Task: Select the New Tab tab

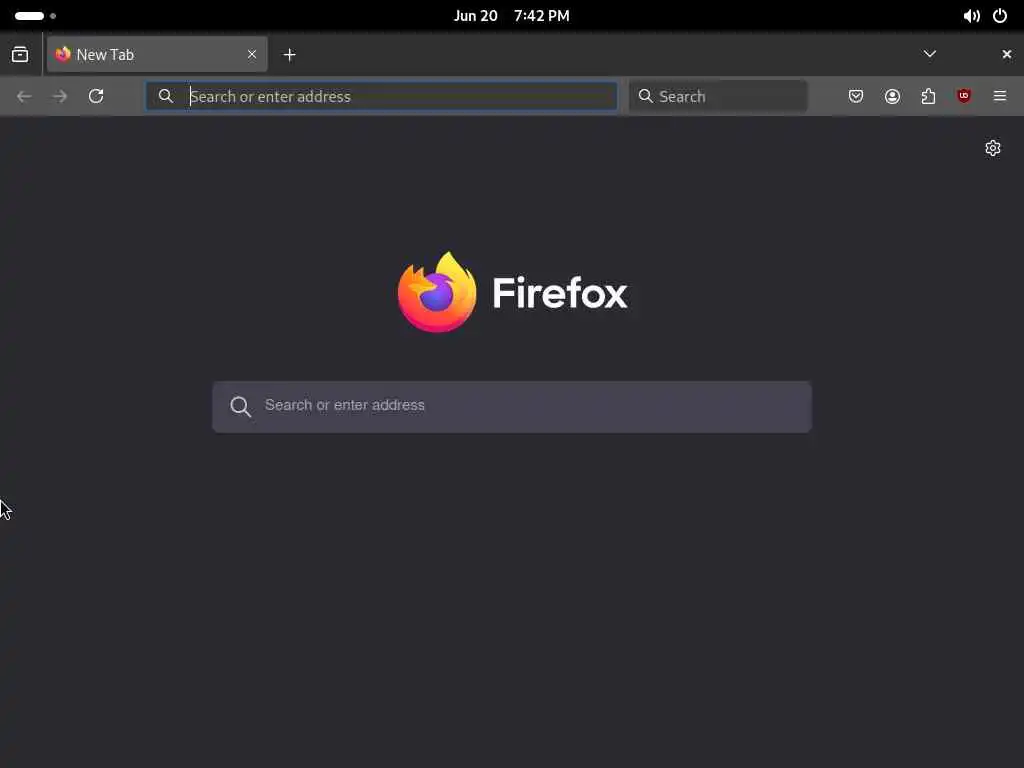Action: [157, 54]
